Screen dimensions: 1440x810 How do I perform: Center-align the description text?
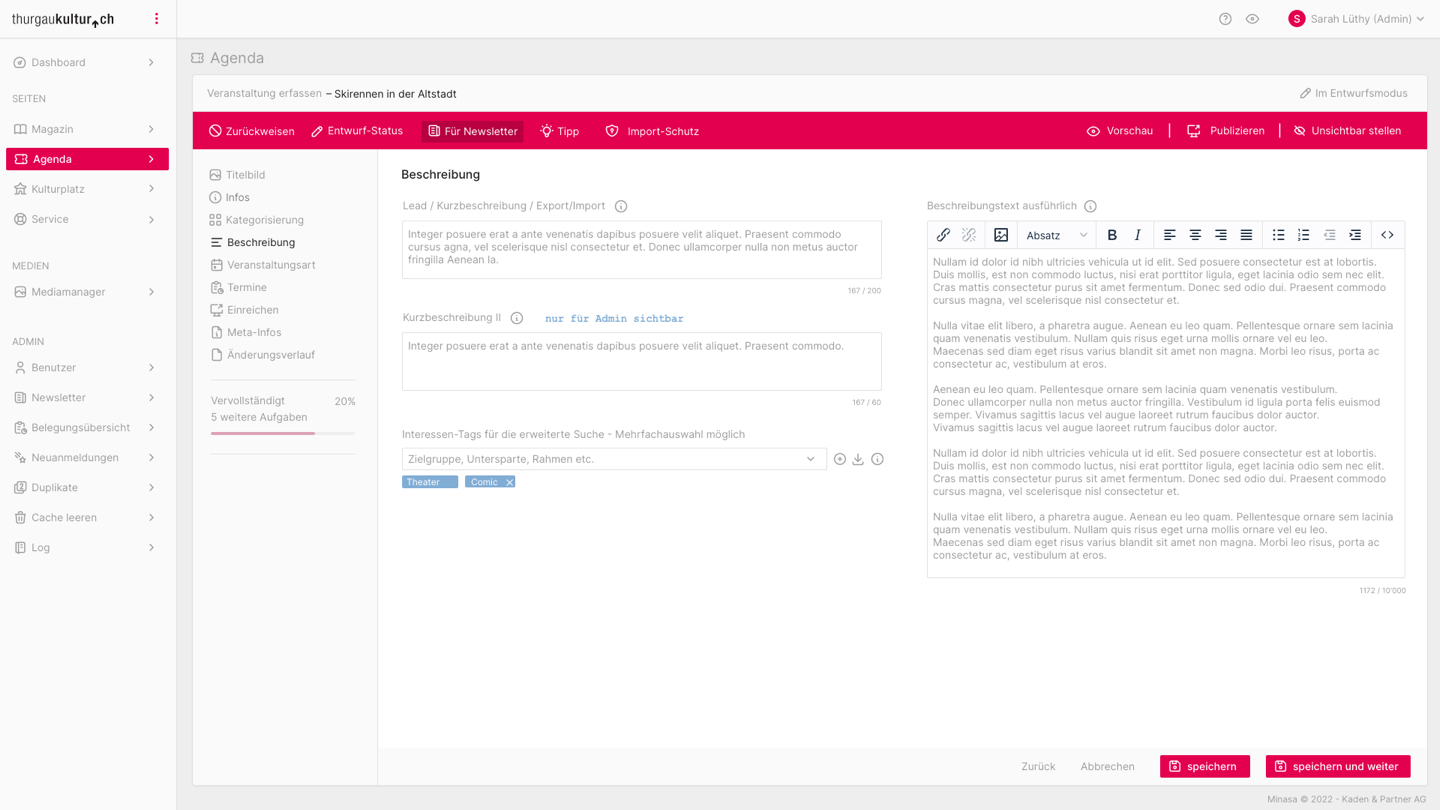click(1195, 235)
